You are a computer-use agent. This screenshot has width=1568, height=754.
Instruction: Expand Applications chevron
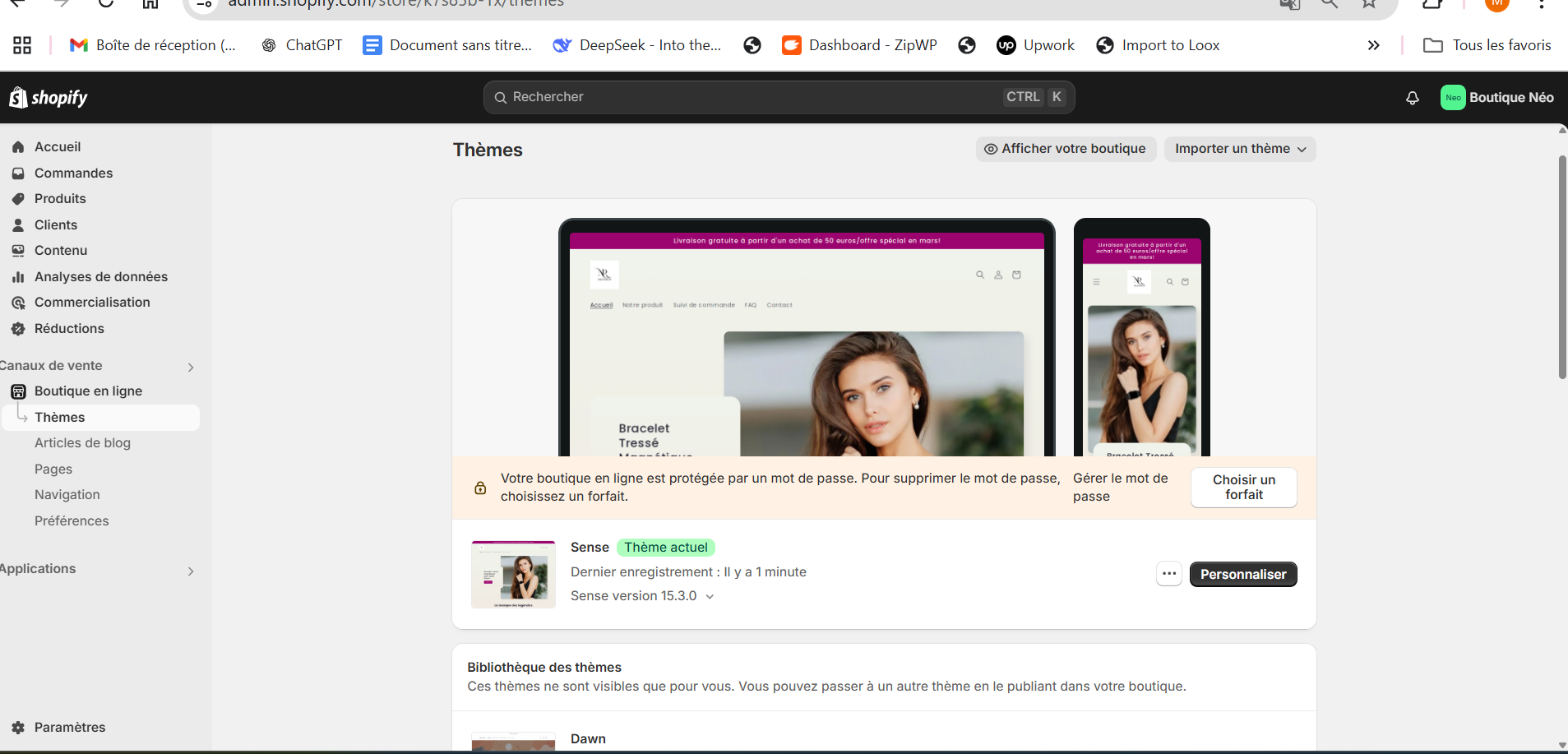tap(191, 571)
